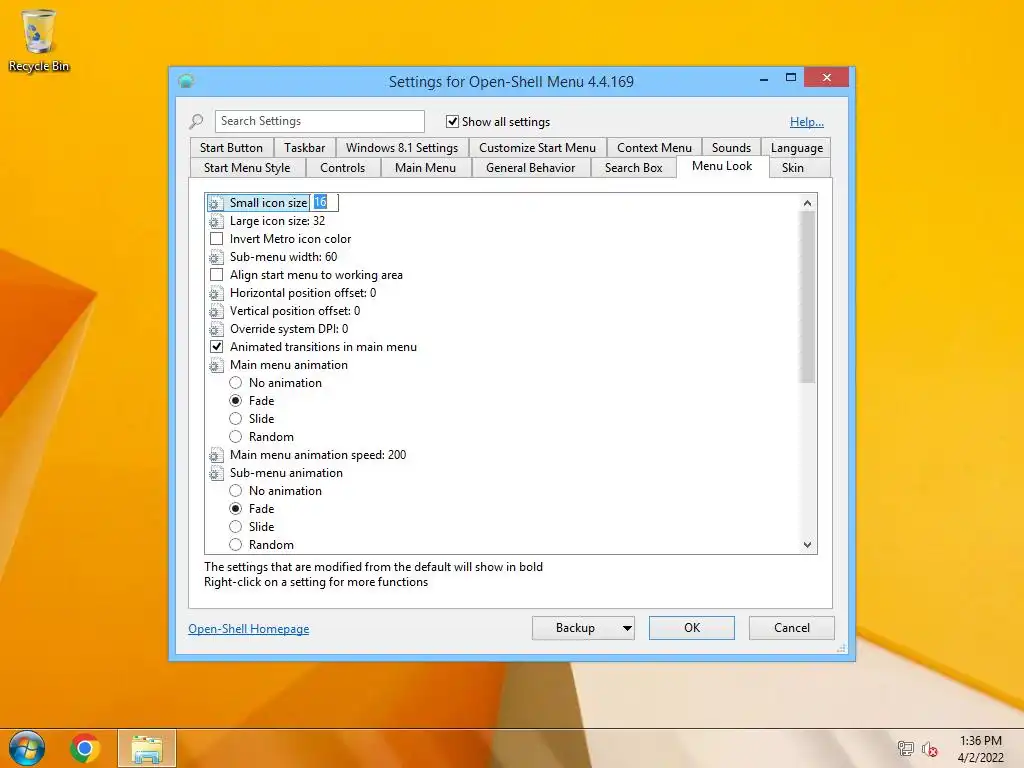The width and height of the screenshot is (1024, 768).
Task: Select Random under Main menu animation
Action: tap(236, 437)
